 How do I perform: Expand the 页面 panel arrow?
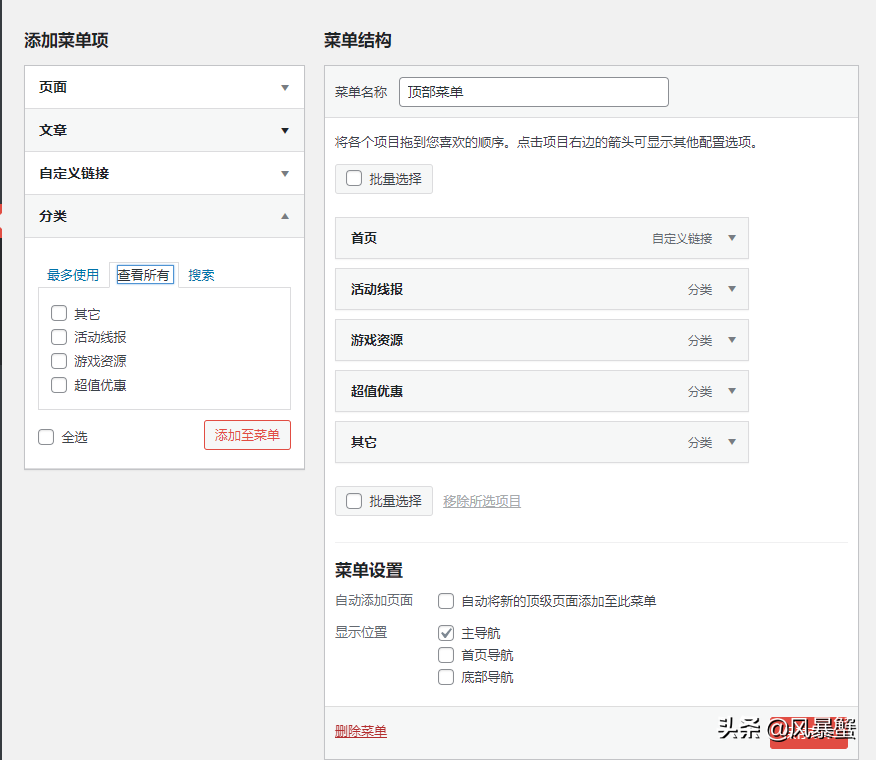(x=285, y=87)
